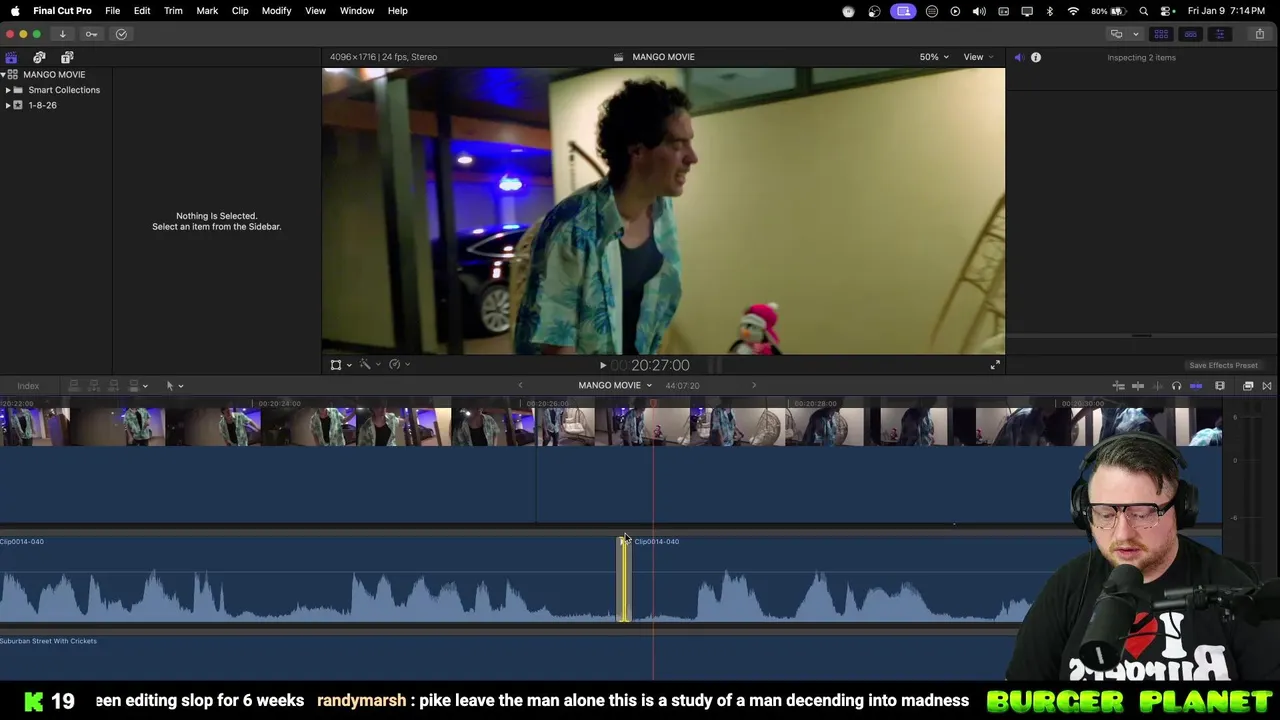Open the Edit menu
Viewport: 1280px width, 720px height.
[x=142, y=11]
